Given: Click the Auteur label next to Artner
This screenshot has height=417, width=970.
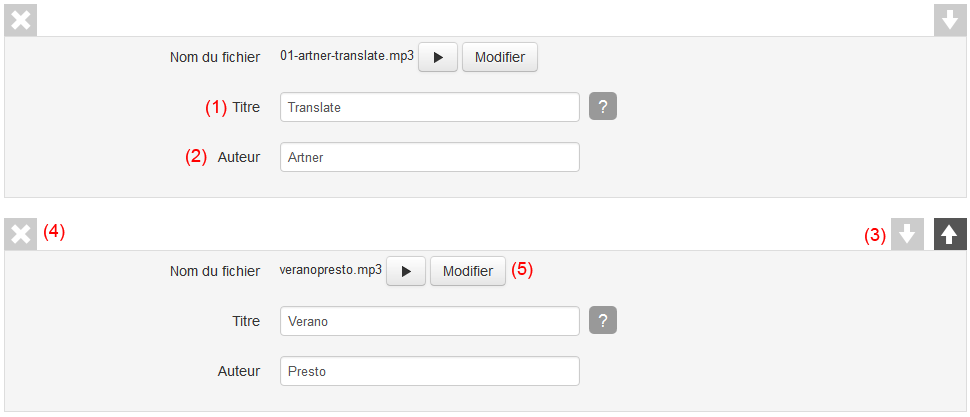Looking at the screenshot, I should pos(239,157).
